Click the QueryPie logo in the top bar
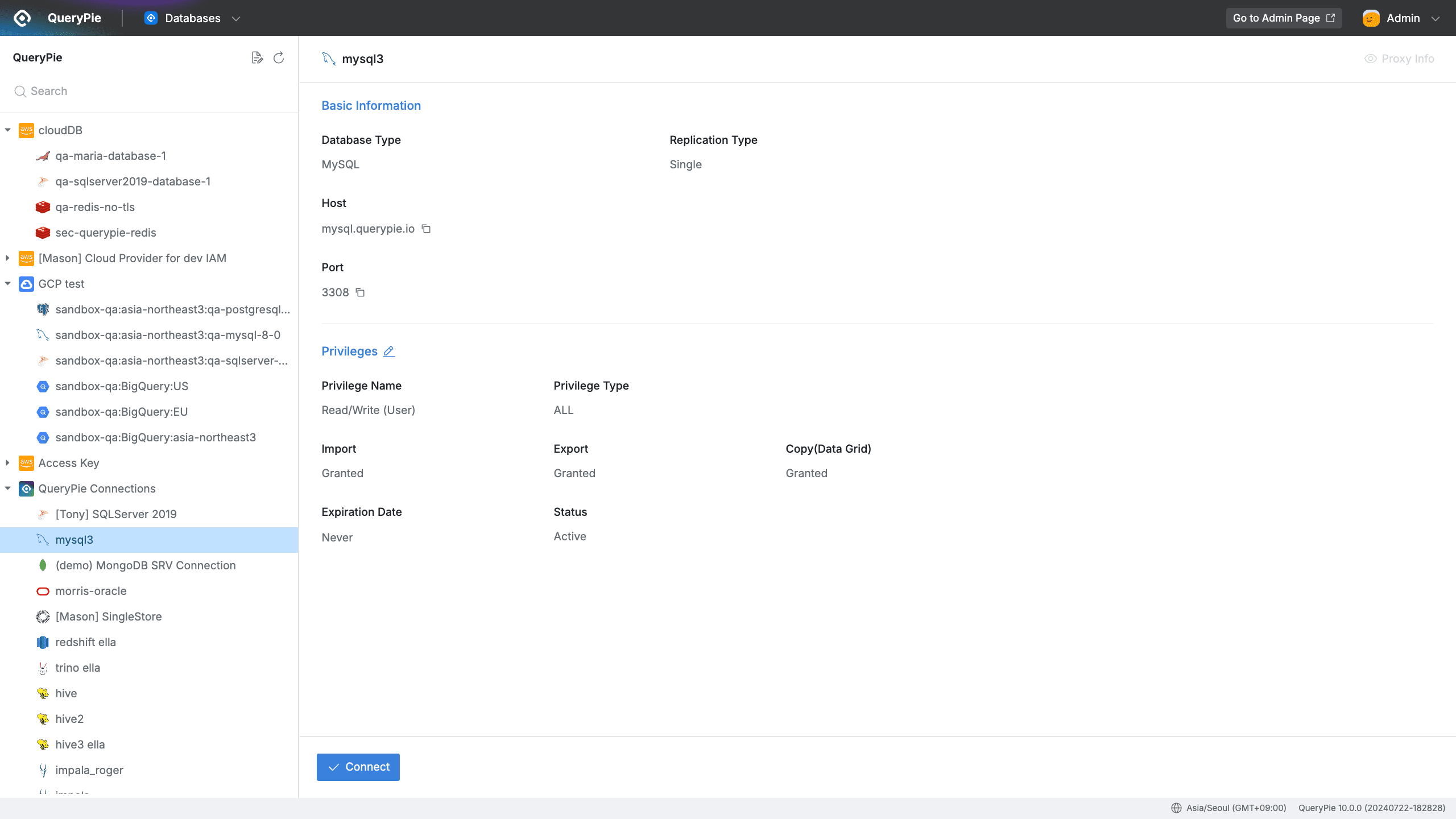Viewport: 1456px width, 819px height. (x=22, y=18)
